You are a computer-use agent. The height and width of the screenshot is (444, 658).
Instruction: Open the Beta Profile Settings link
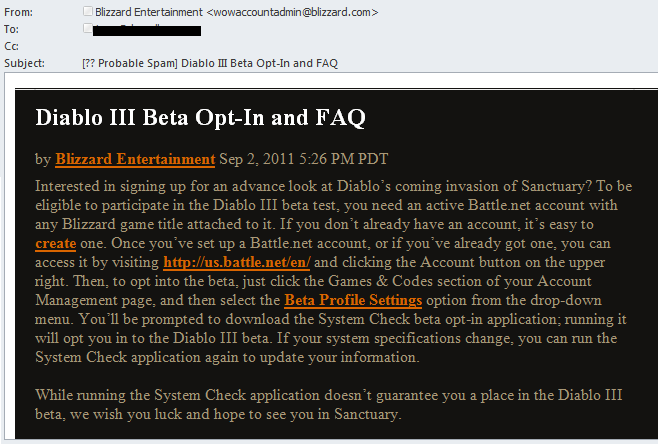point(353,300)
